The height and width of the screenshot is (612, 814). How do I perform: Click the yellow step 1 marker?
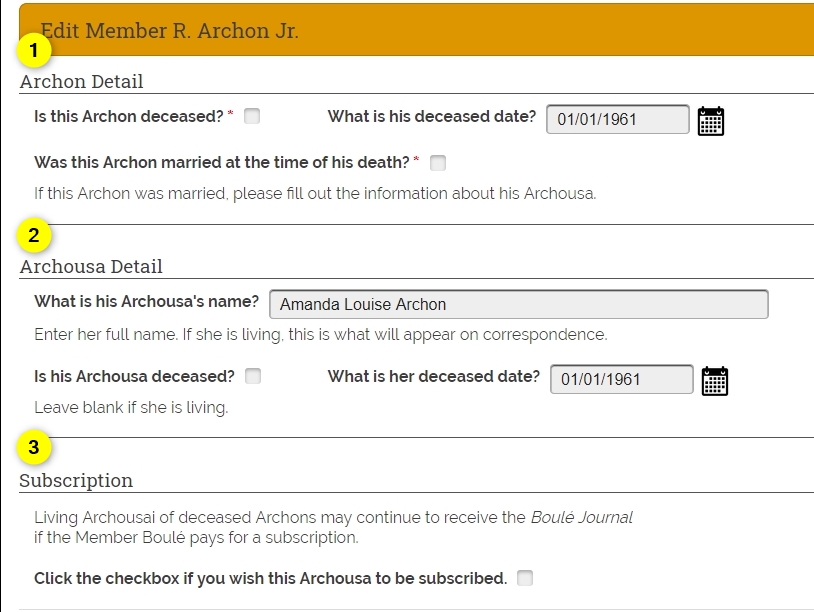[x=34, y=50]
